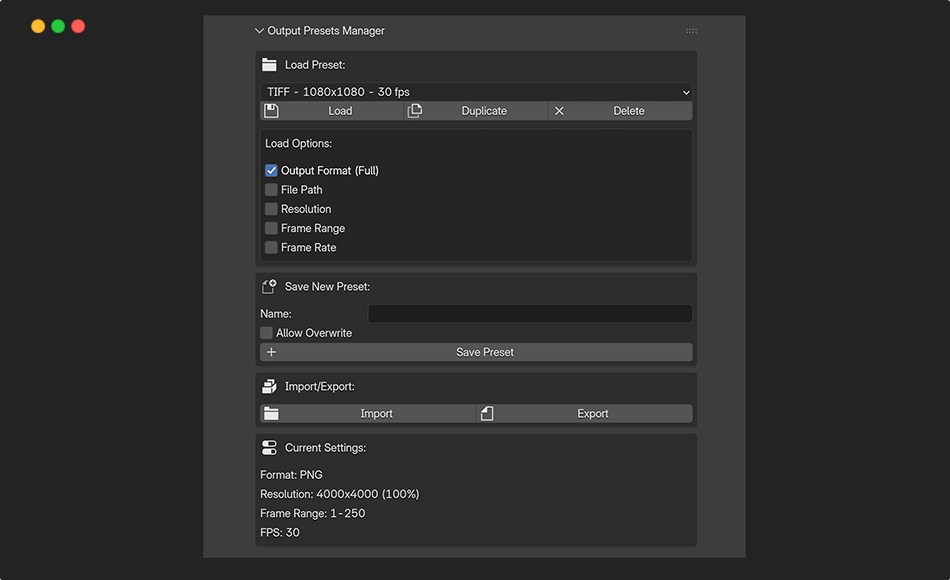Click the folder icon beside Load Preset
The image size is (950, 580).
pos(268,63)
